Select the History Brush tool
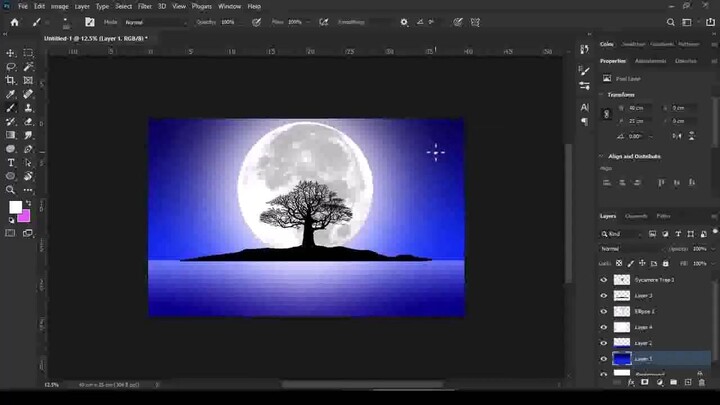The height and width of the screenshot is (405, 720). tap(10, 122)
